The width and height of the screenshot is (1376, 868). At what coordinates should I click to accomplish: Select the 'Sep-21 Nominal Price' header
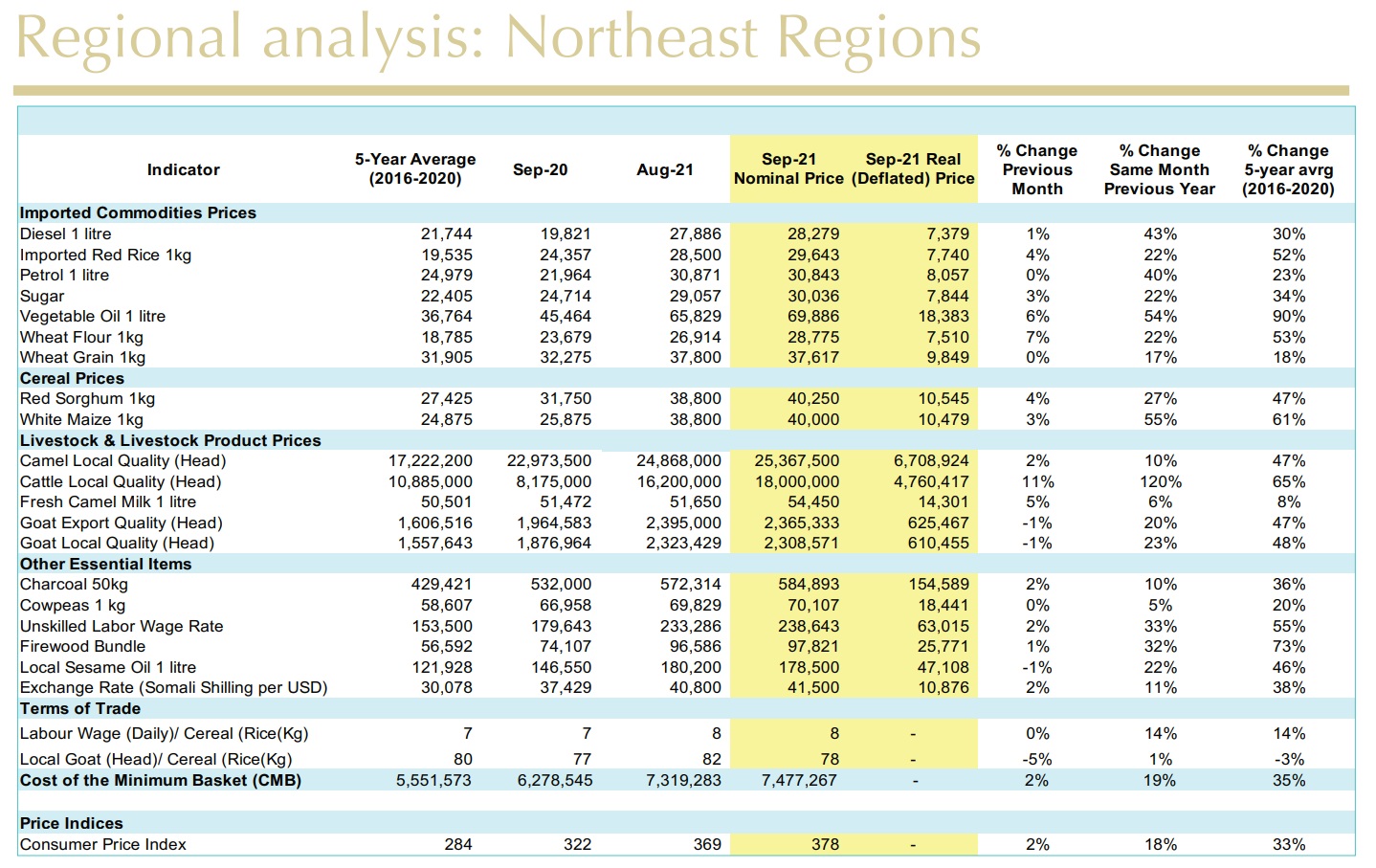point(788,169)
